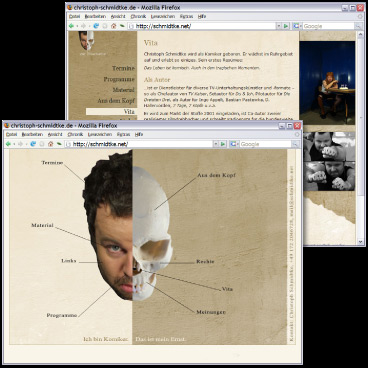The height and width of the screenshot is (368, 368).
Task: Click the search magnifier icon in the front window
Action: point(295,144)
